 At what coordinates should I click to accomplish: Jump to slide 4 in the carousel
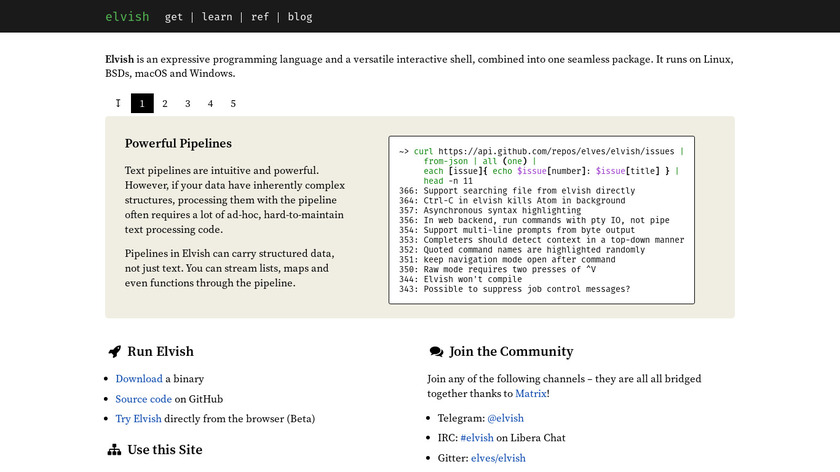click(211, 103)
